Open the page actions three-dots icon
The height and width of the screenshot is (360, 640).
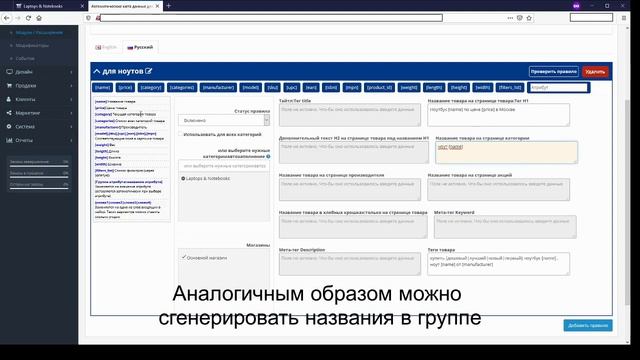tap(510, 18)
